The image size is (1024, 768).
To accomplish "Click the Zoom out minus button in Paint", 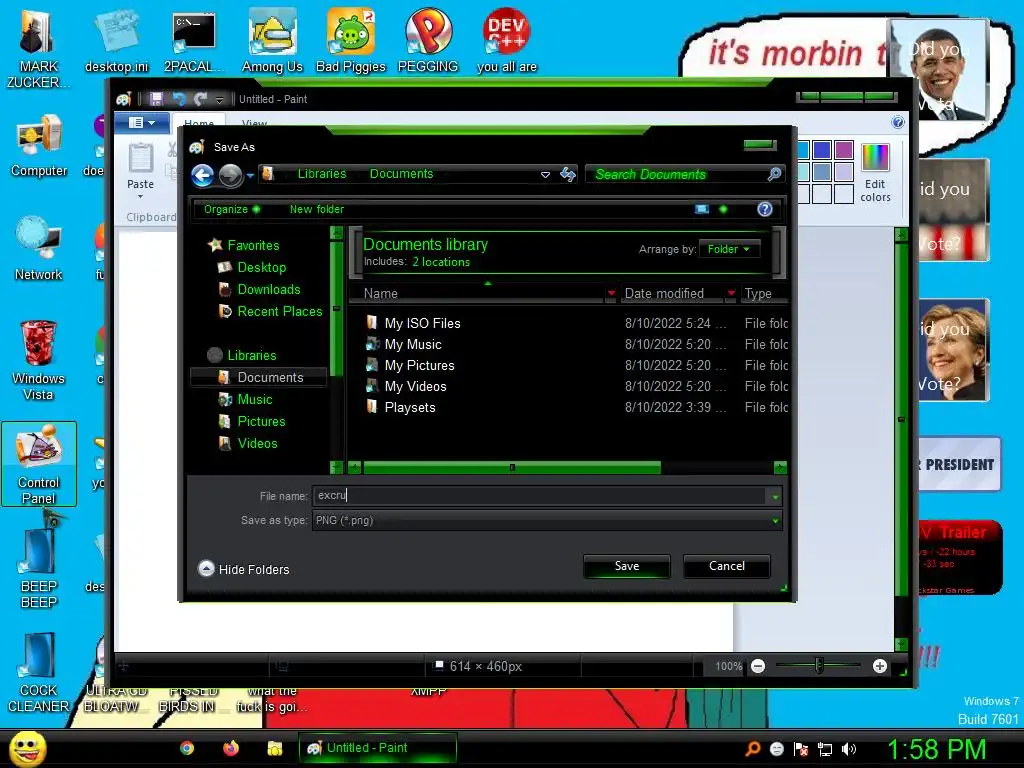I will [x=758, y=666].
